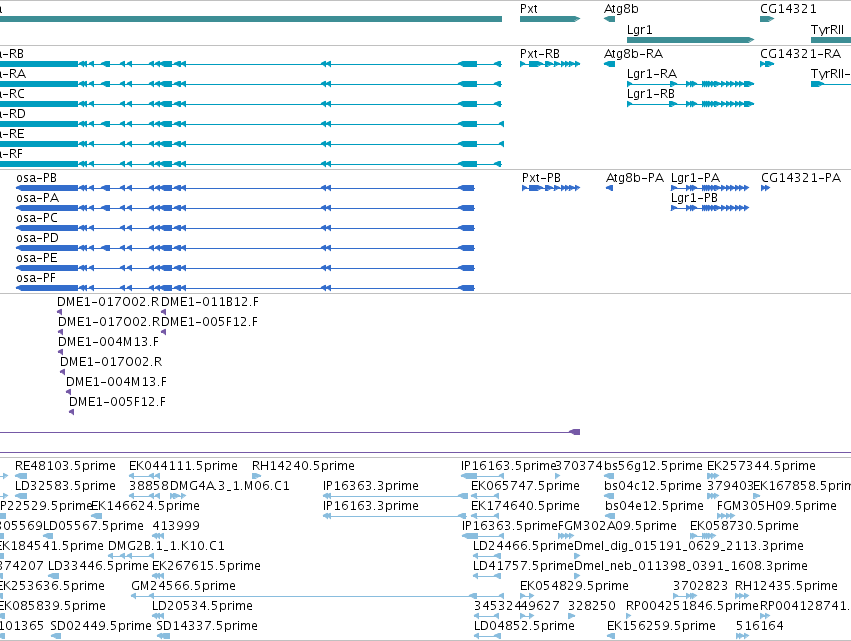Viewport: 851px width, 641px height.
Task: Select the Pxt-RB transcript
Action: pos(550,64)
